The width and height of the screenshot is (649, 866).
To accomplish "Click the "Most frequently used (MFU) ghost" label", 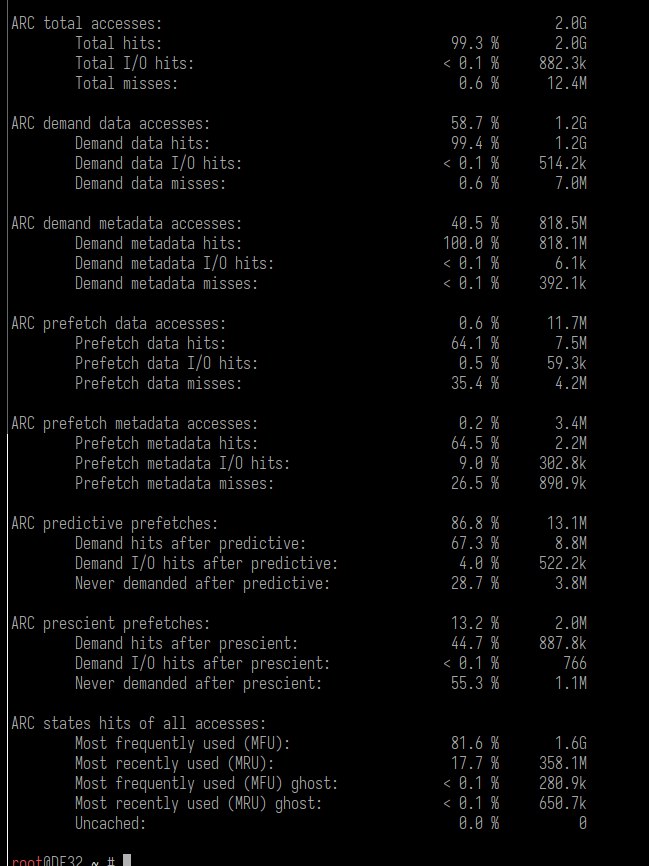I will point(206,783).
